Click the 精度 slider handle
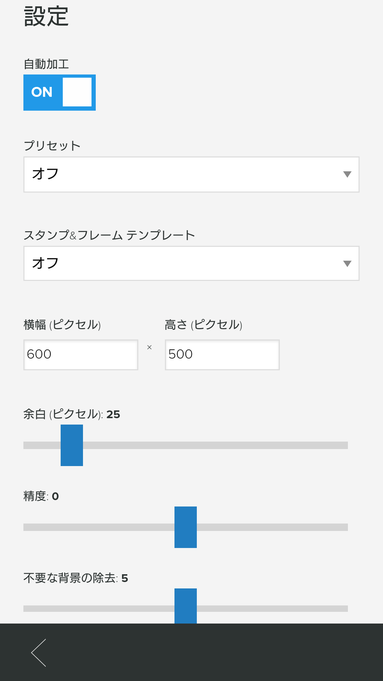 (x=185, y=527)
